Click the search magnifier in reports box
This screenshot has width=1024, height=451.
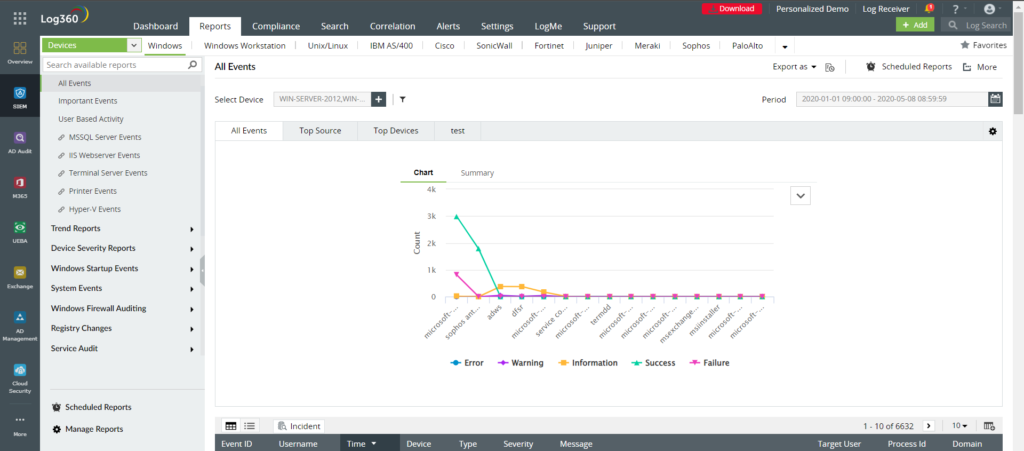[192, 65]
